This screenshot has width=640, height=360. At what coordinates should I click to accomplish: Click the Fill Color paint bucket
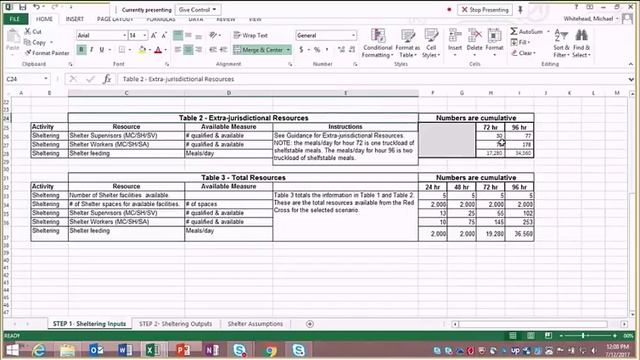[x=142, y=50]
